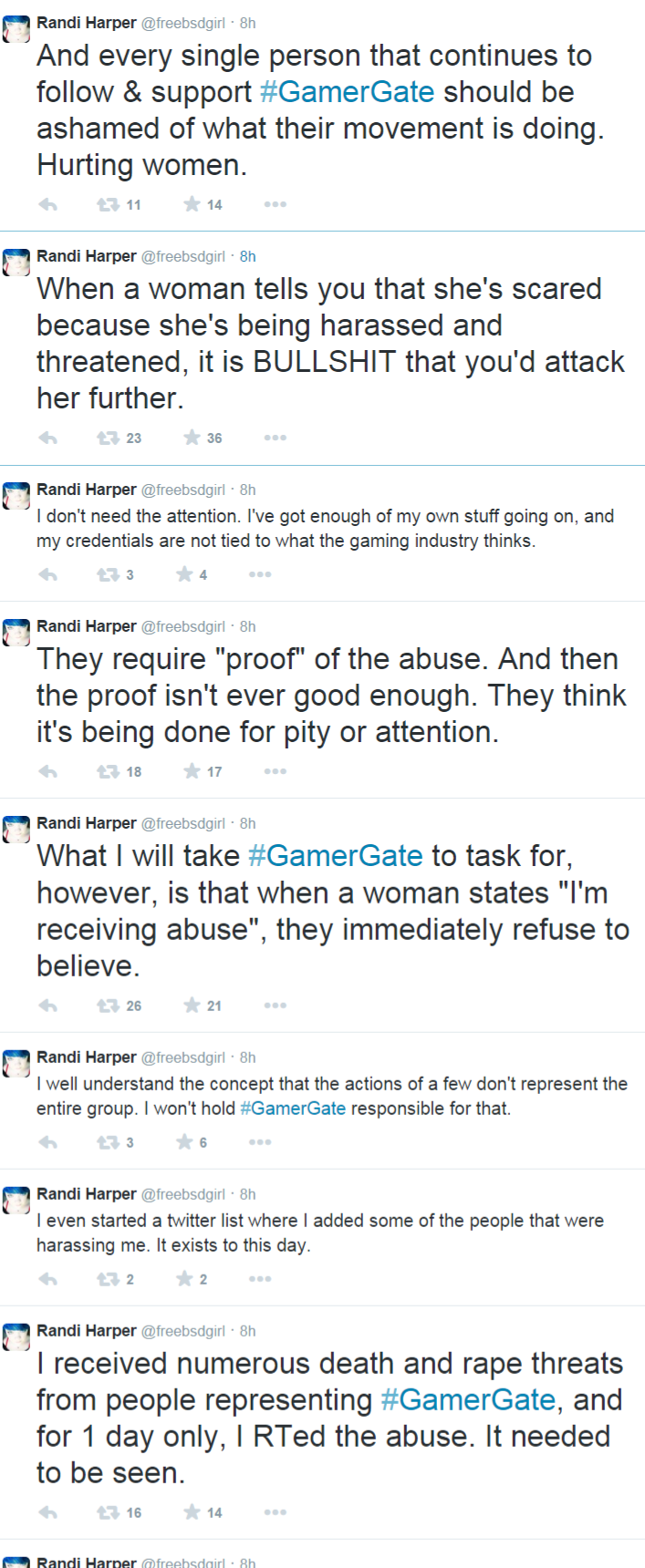645x1568 pixels.
Task: Open #GamerGate hashtag in the first tweet
Action: [347, 92]
